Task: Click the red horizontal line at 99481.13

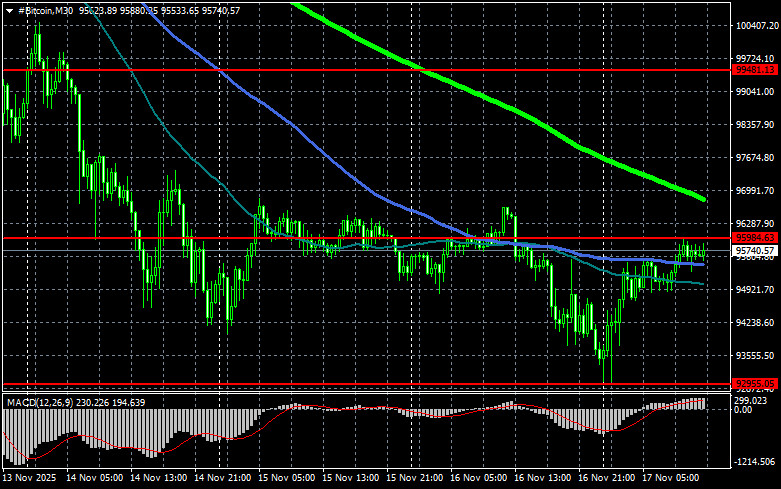Action: [x=300, y=71]
